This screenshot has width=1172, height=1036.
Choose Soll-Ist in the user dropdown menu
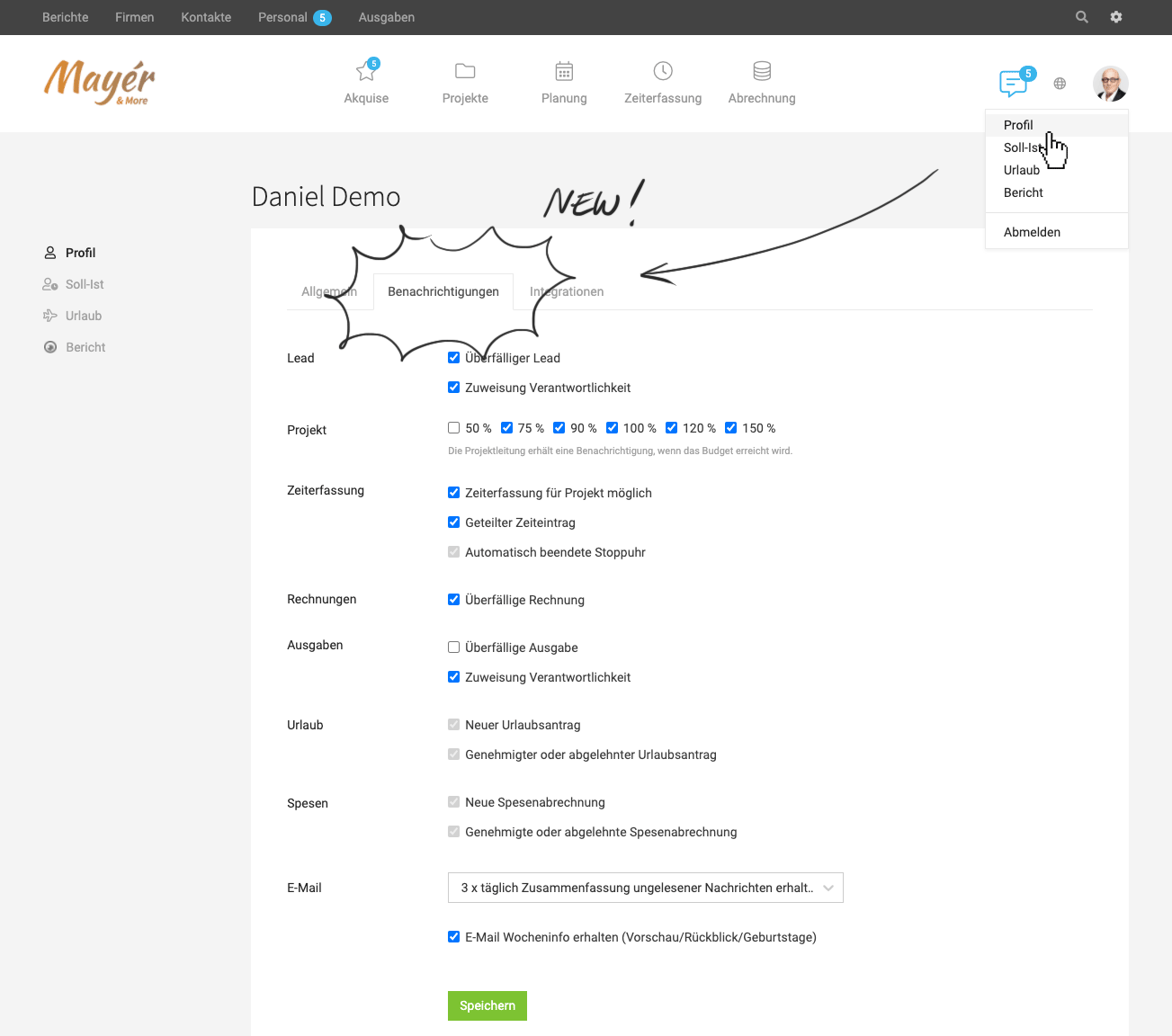pyautogui.click(x=1057, y=147)
